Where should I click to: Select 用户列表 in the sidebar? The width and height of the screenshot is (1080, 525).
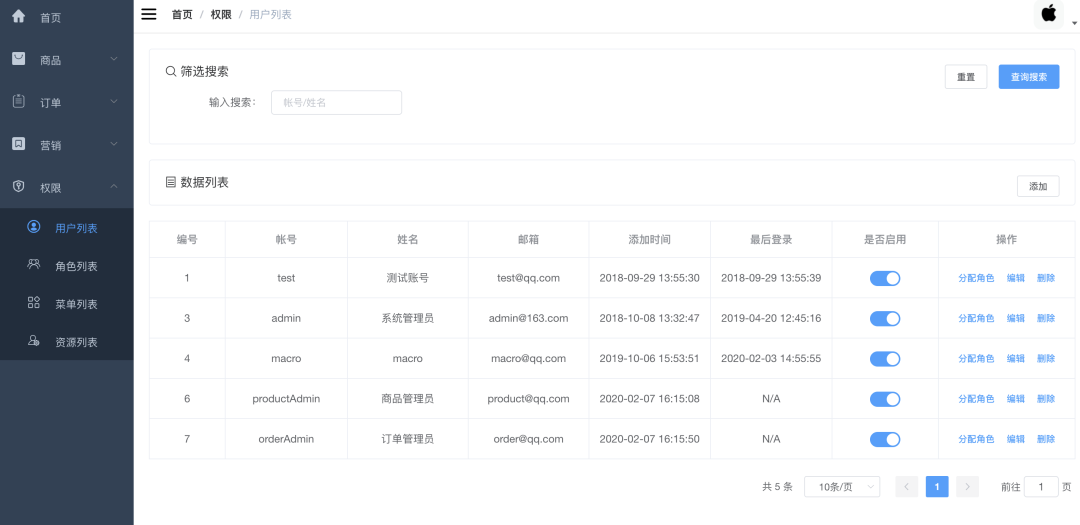coord(67,227)
